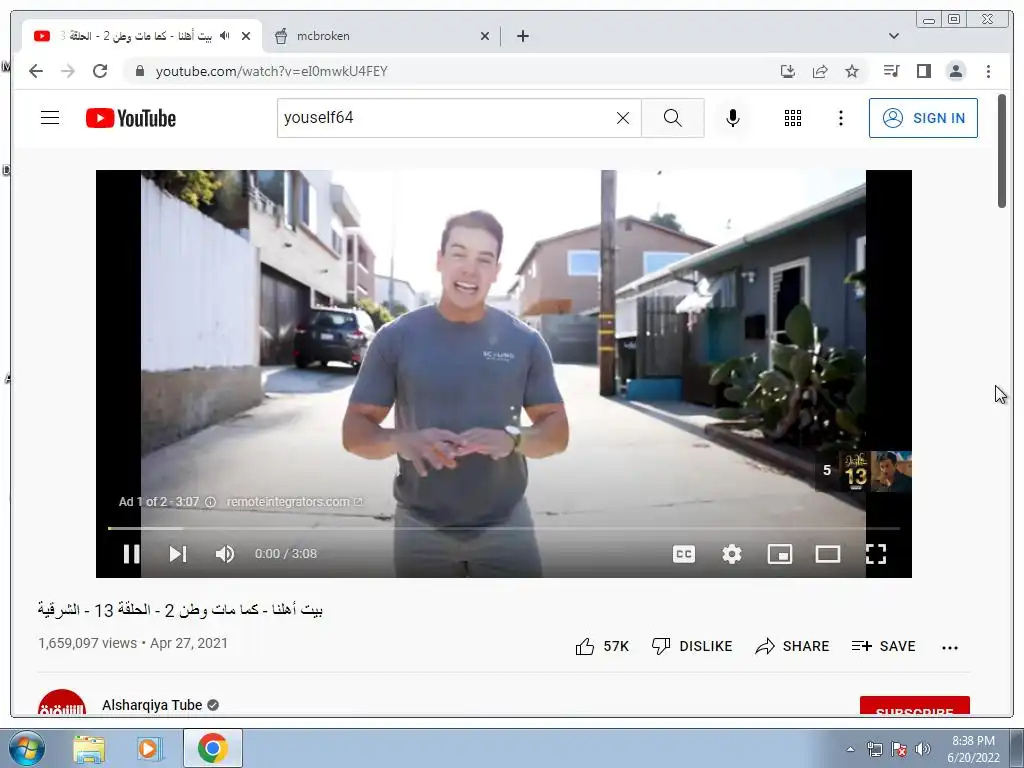Open Alsharqiya Tube channel name

[152, 705]
